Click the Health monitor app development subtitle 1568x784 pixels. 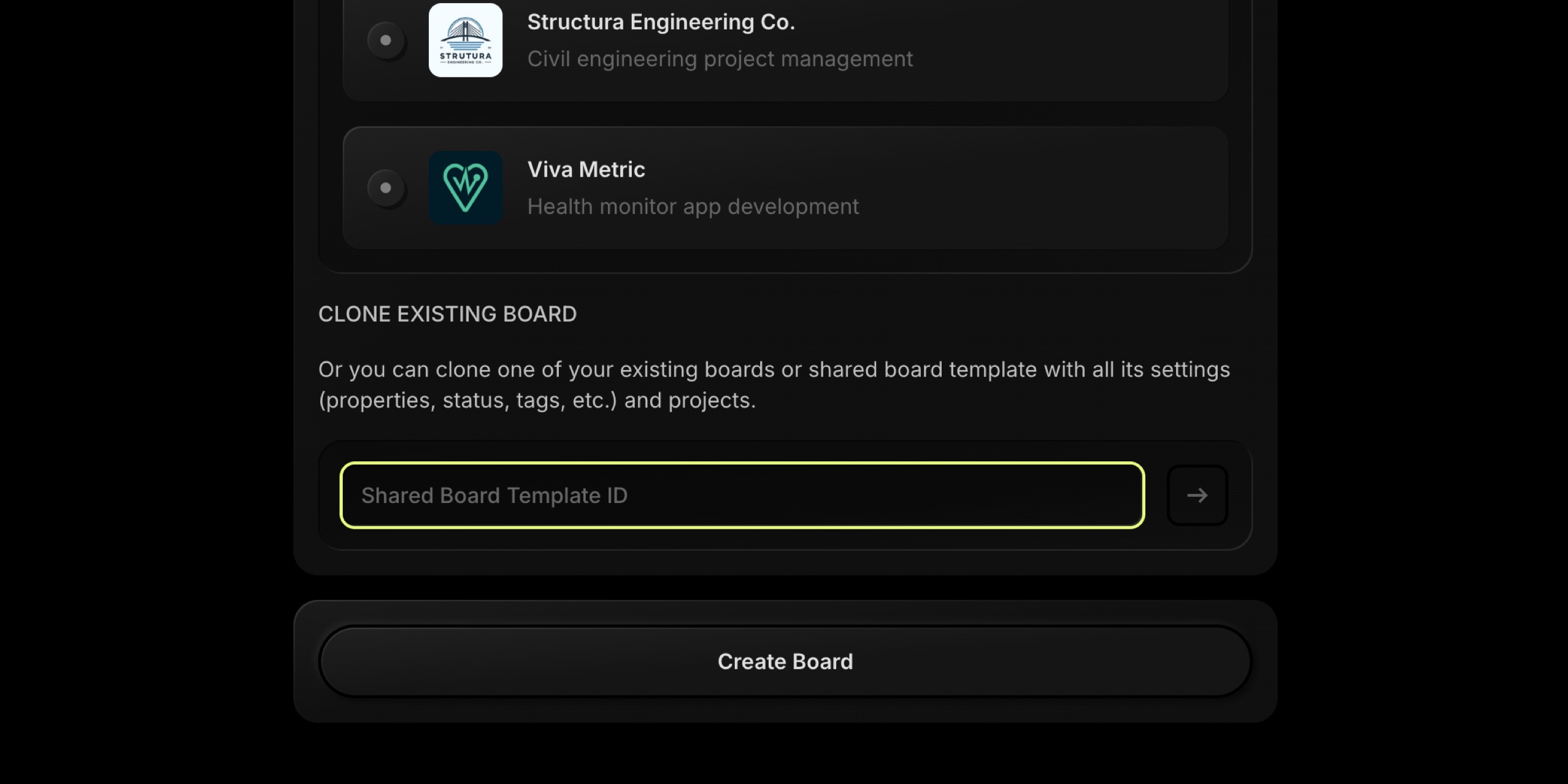coord(693,206)
